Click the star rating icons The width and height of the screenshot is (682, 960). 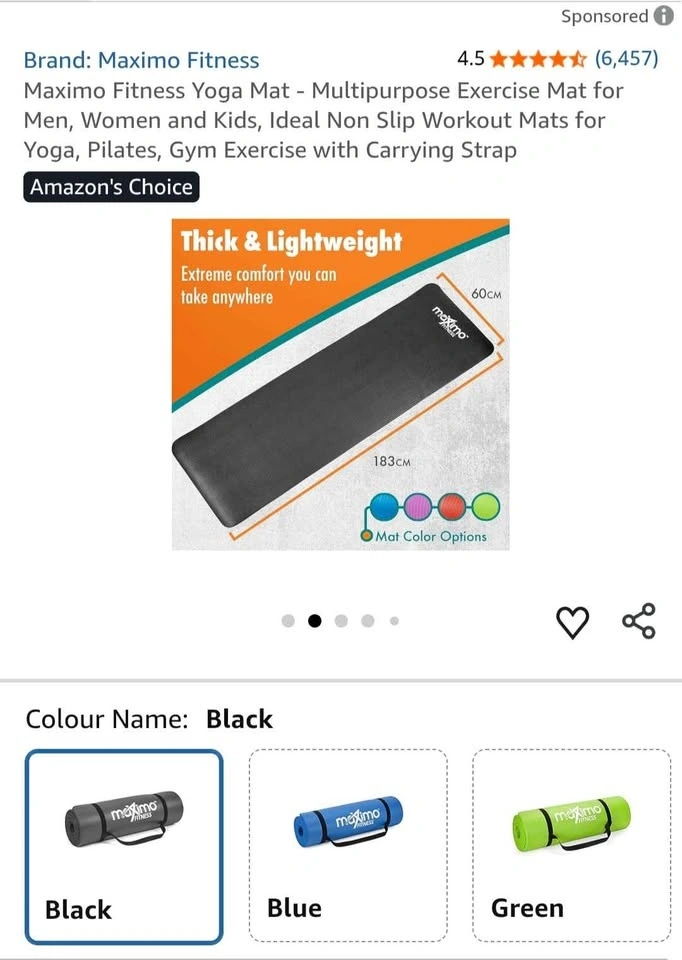pyautogui.click(x=538, y=59)
